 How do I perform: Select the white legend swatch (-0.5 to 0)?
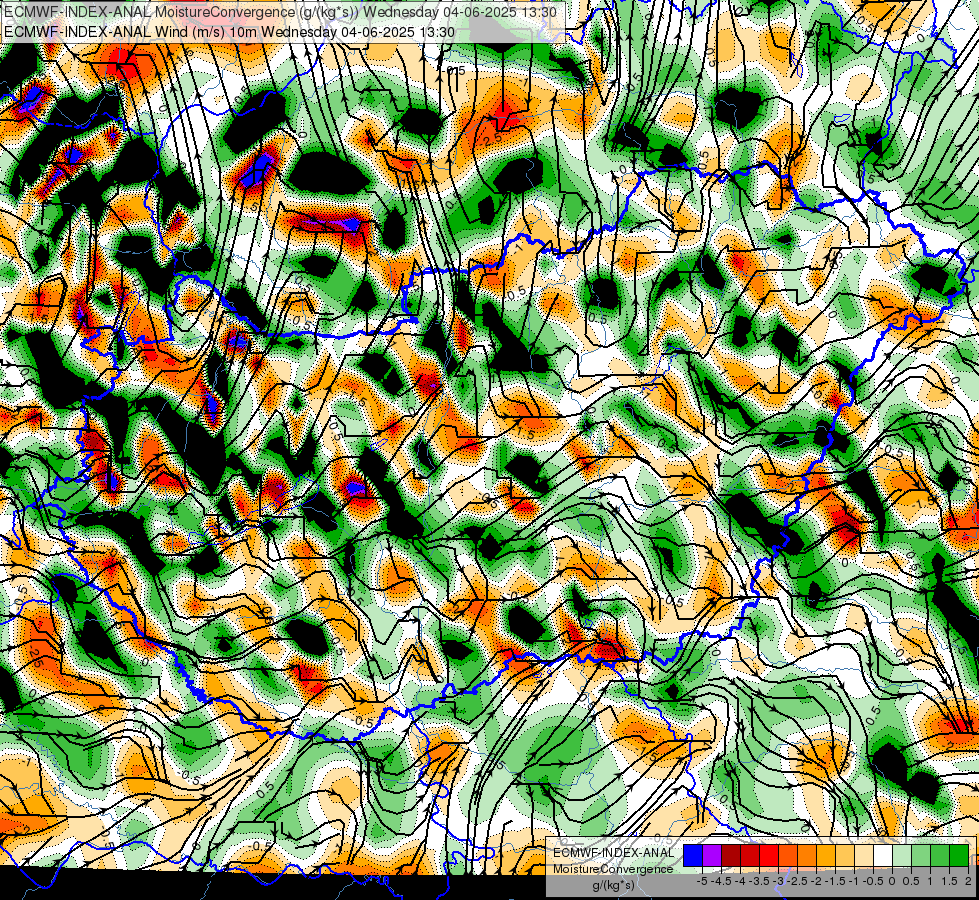pos(883,856)
